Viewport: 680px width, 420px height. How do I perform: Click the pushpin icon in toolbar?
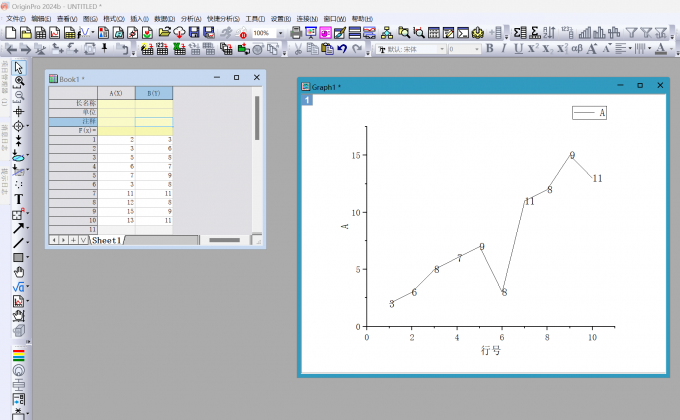point(105,48)
